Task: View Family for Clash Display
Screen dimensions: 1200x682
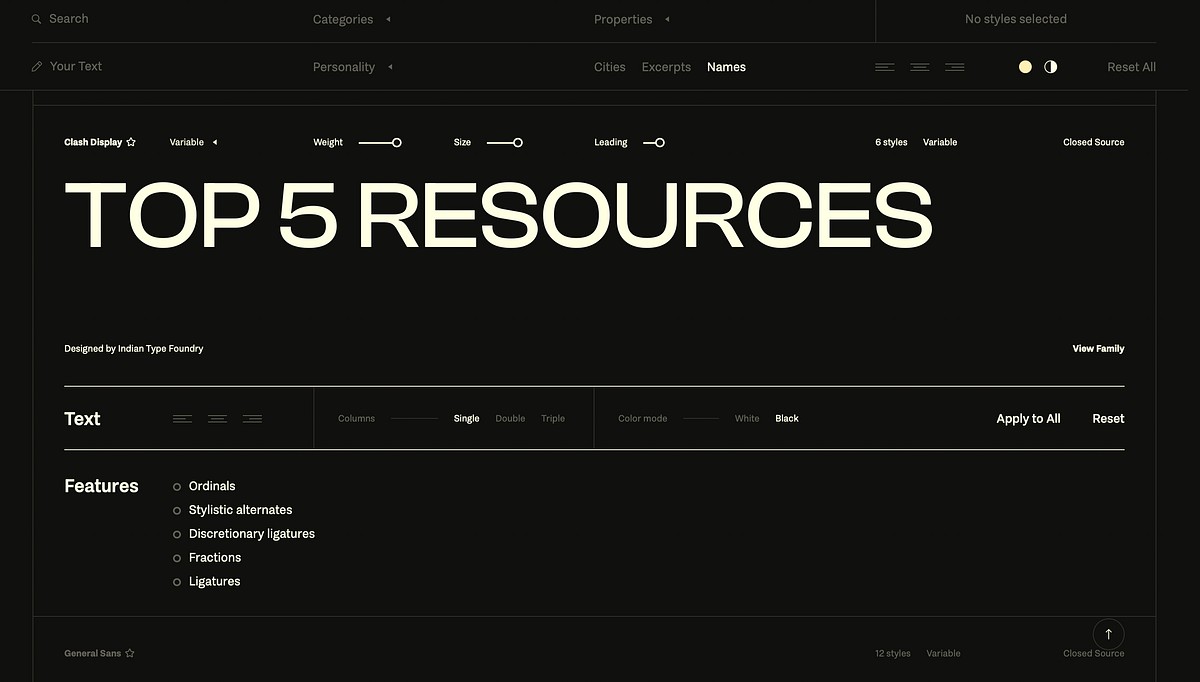Action: (x=1098, y=348)
